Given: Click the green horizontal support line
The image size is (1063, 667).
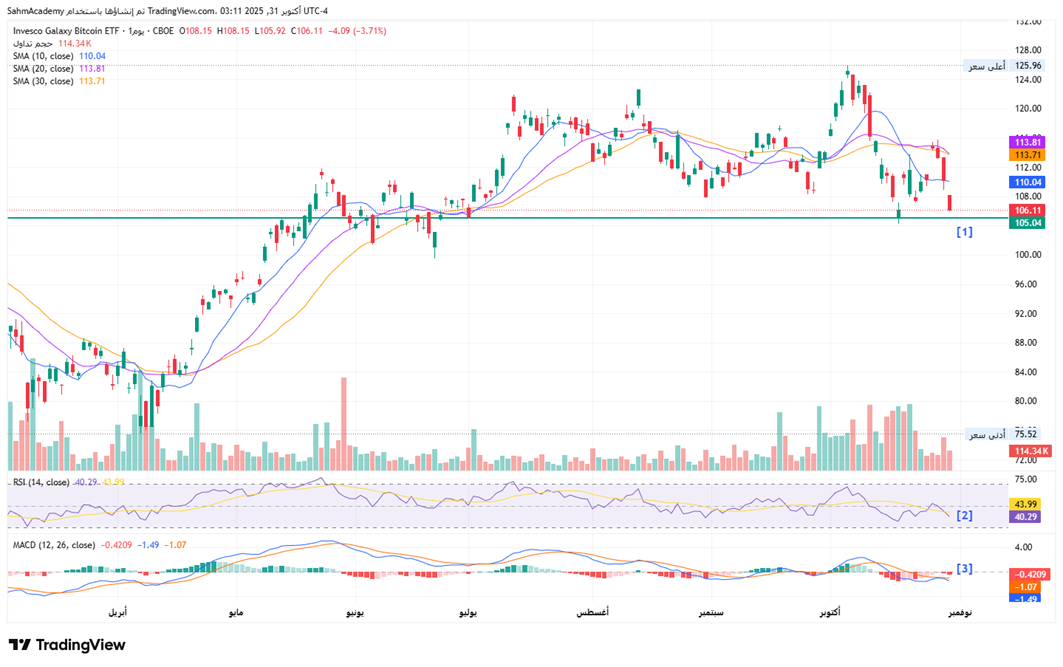Looking at the screenshot, I should click(500, 218).
